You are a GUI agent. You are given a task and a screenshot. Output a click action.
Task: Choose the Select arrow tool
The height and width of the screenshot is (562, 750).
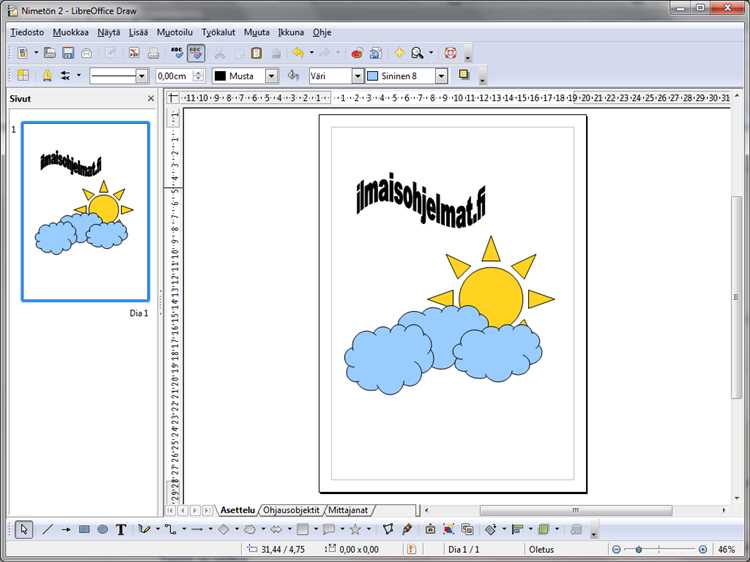click(24, 529)
